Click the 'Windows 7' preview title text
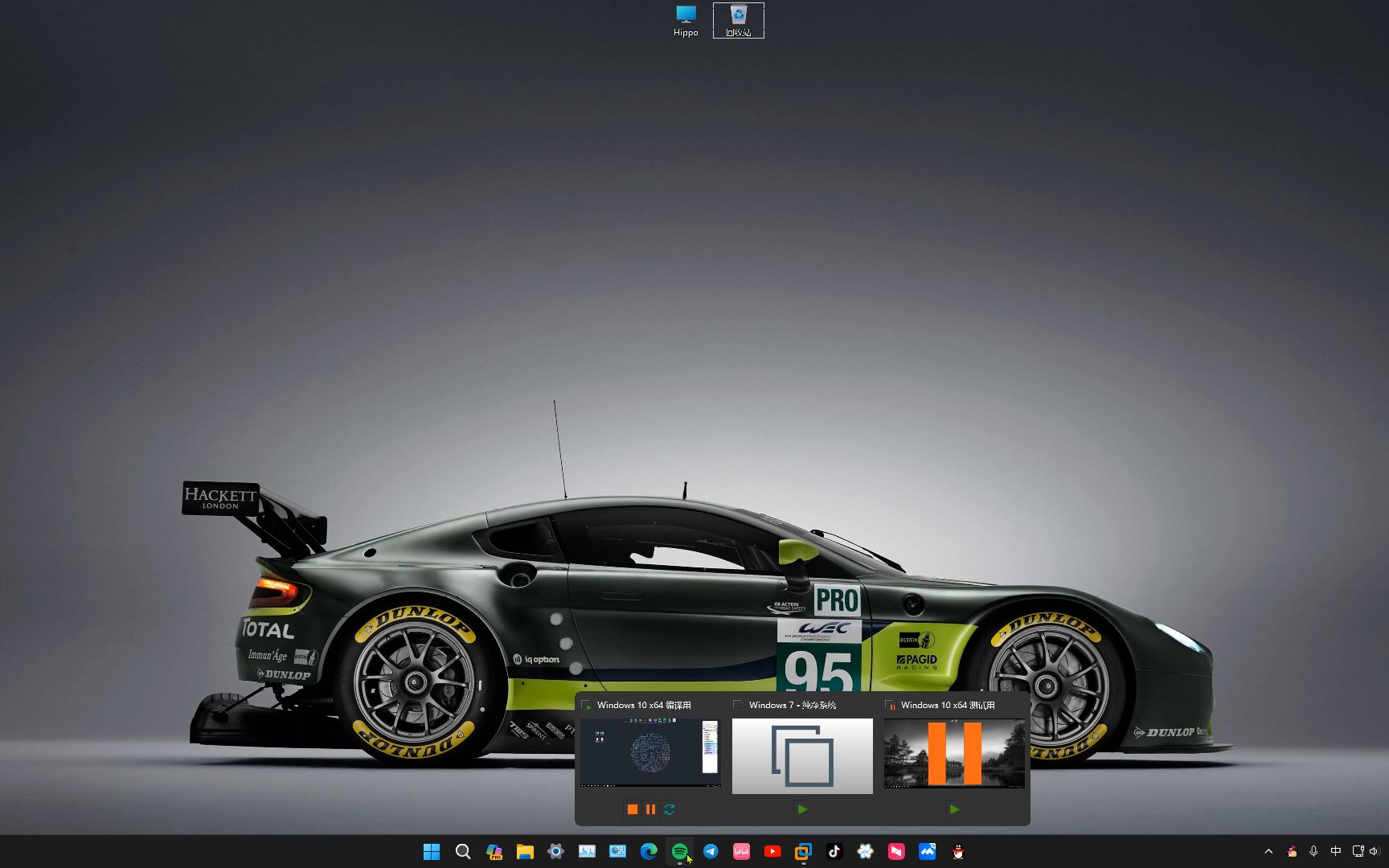Screen dimensions: 1389x868 coord(793,705)
